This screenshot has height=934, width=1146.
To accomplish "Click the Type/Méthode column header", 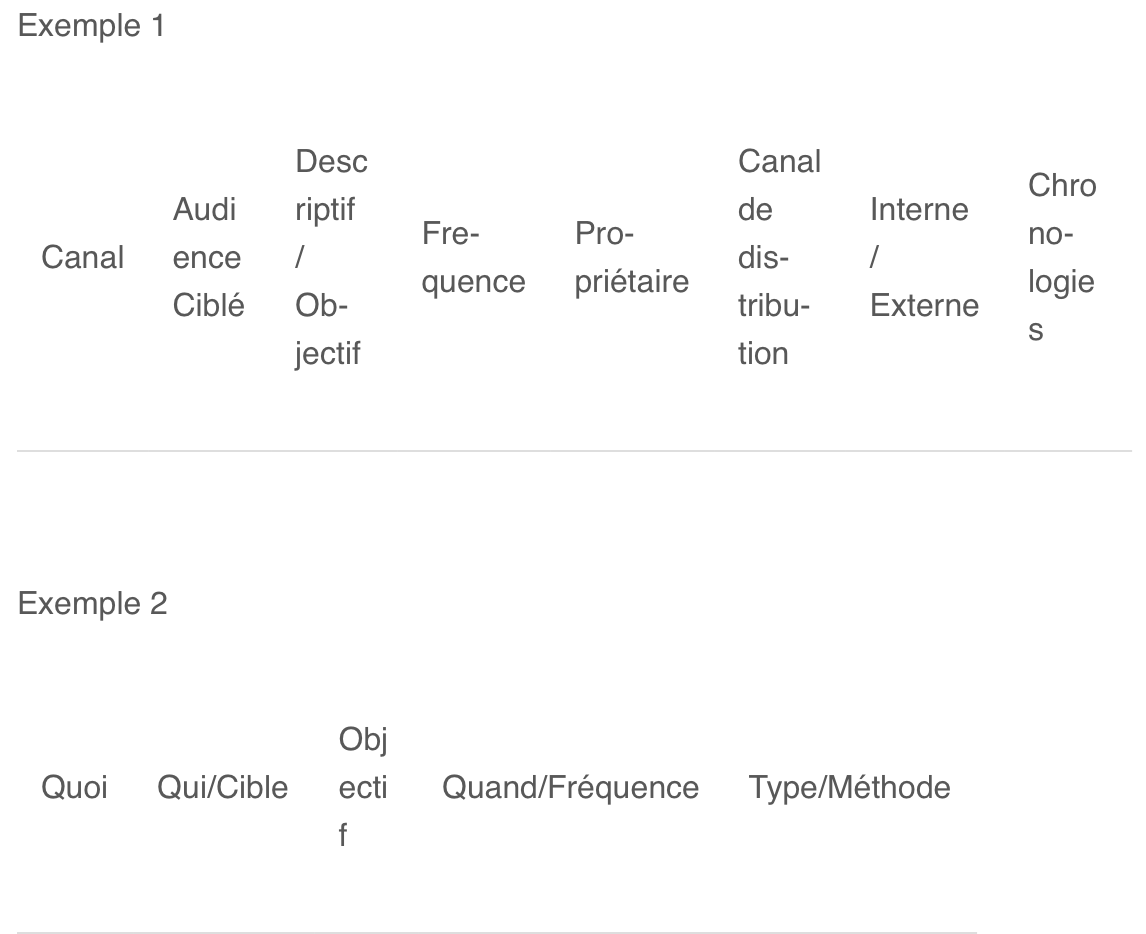I will (x=849, y=787).
